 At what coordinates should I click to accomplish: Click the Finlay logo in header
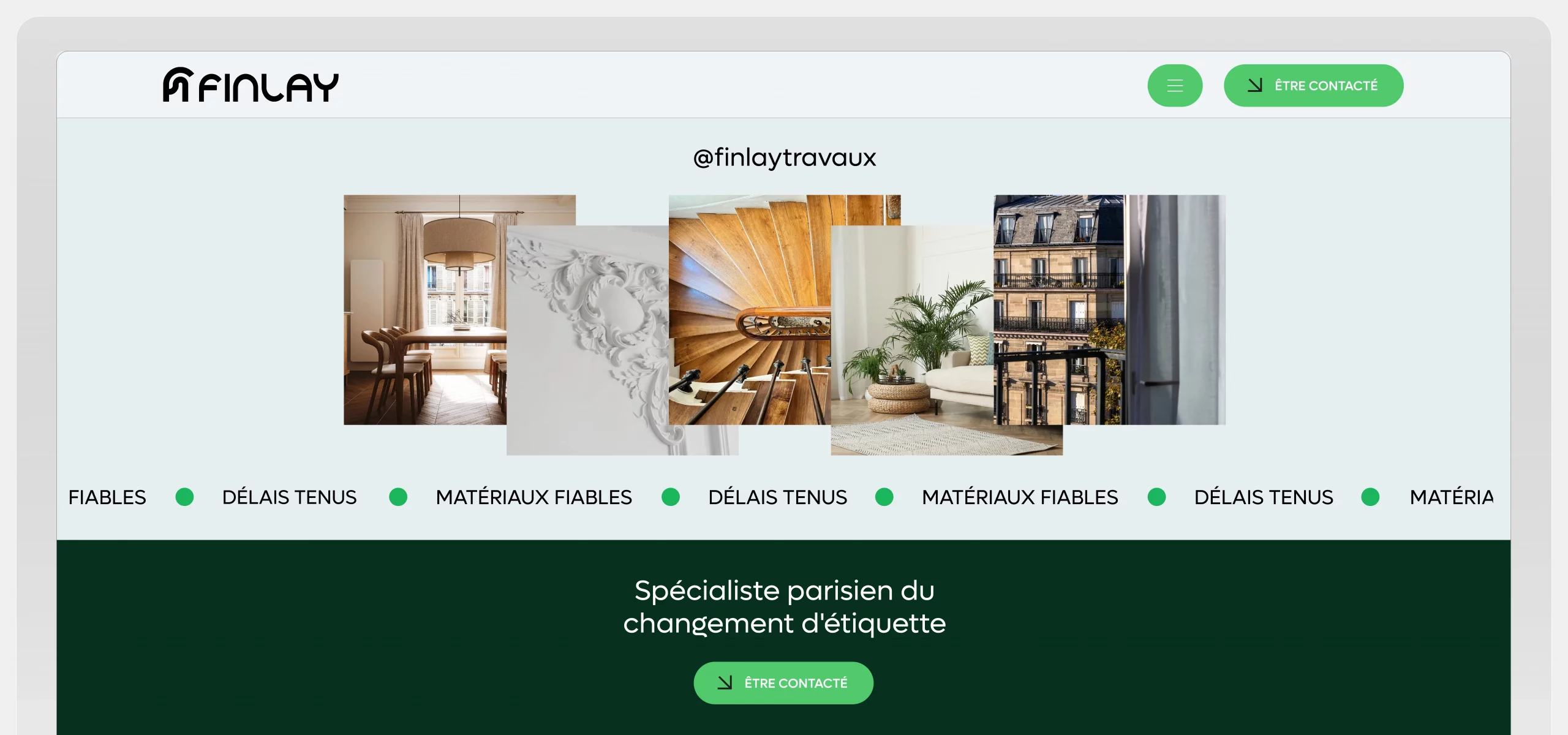point(251,85)
